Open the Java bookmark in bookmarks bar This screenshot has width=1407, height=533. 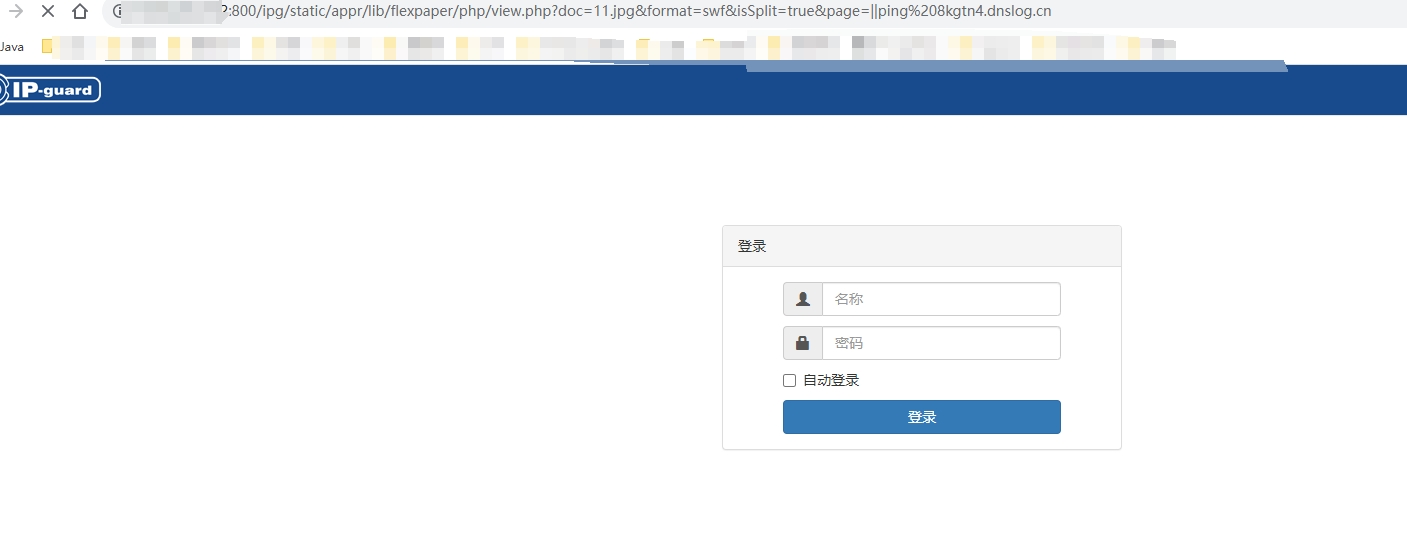tap(12, 46)
